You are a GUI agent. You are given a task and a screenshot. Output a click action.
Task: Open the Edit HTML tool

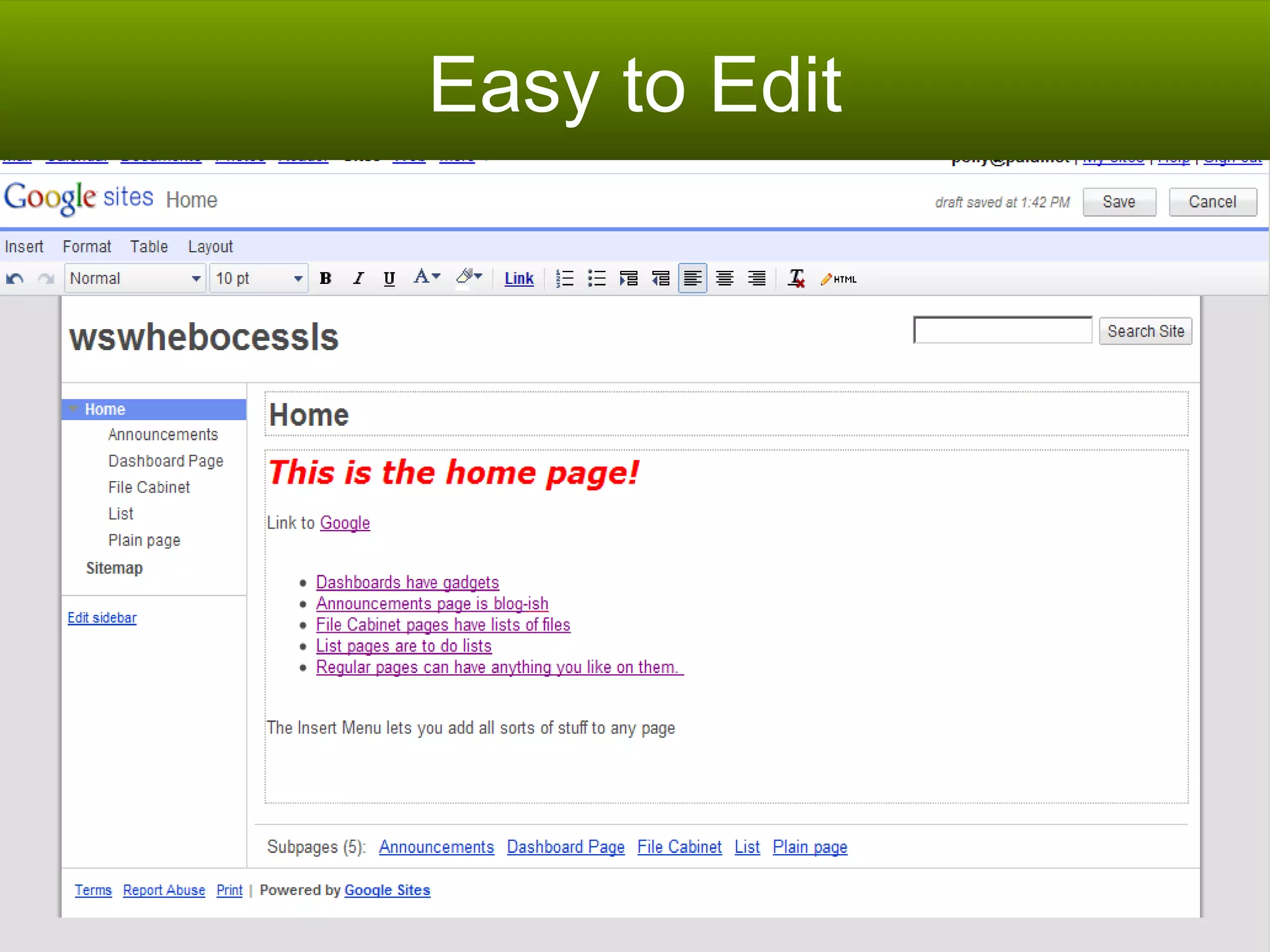click(x=838, y=280)
